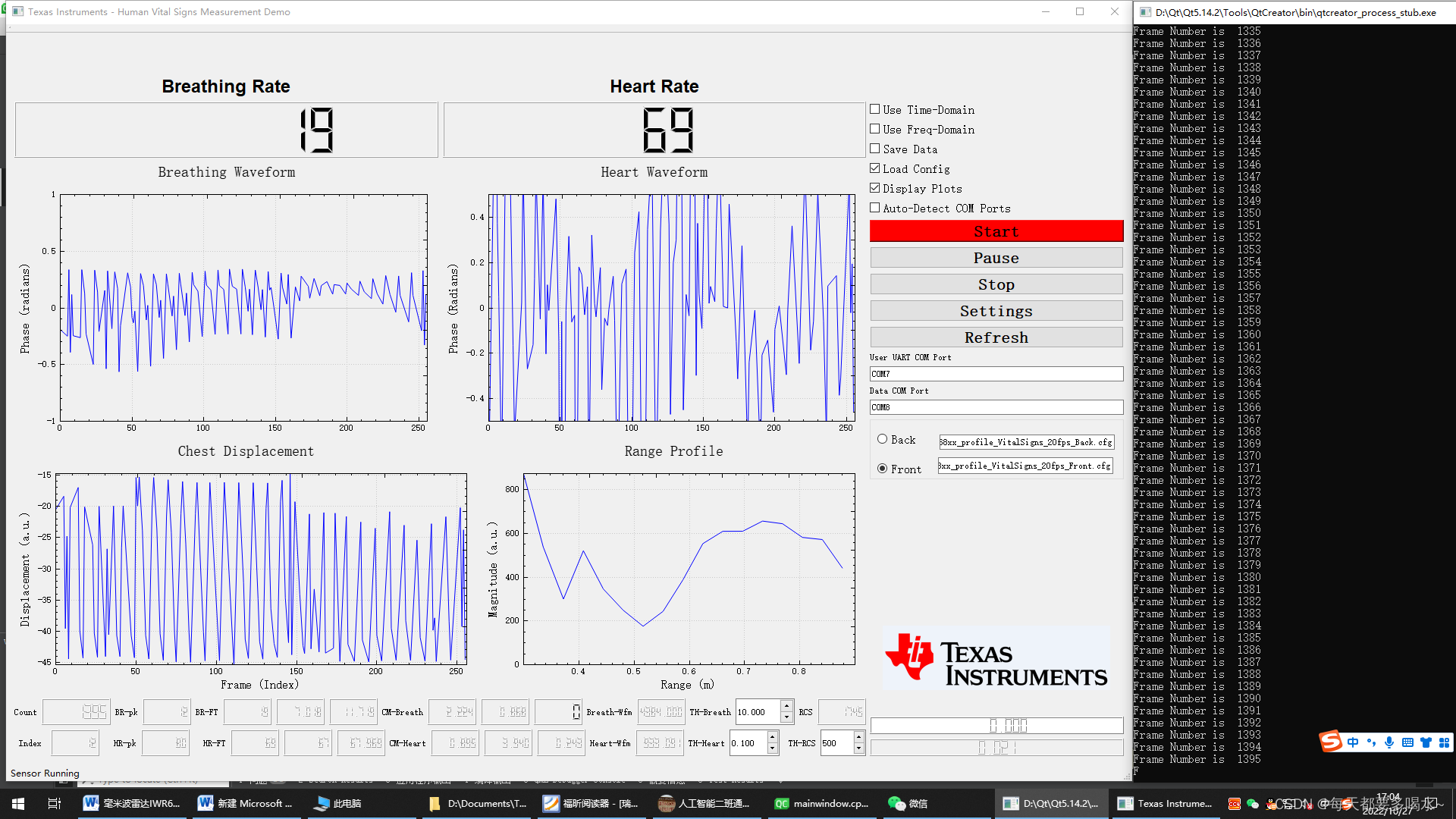1456x819 pixels.
Task: Click the Sogou input method icon
Action: (x=1331, y=742)
